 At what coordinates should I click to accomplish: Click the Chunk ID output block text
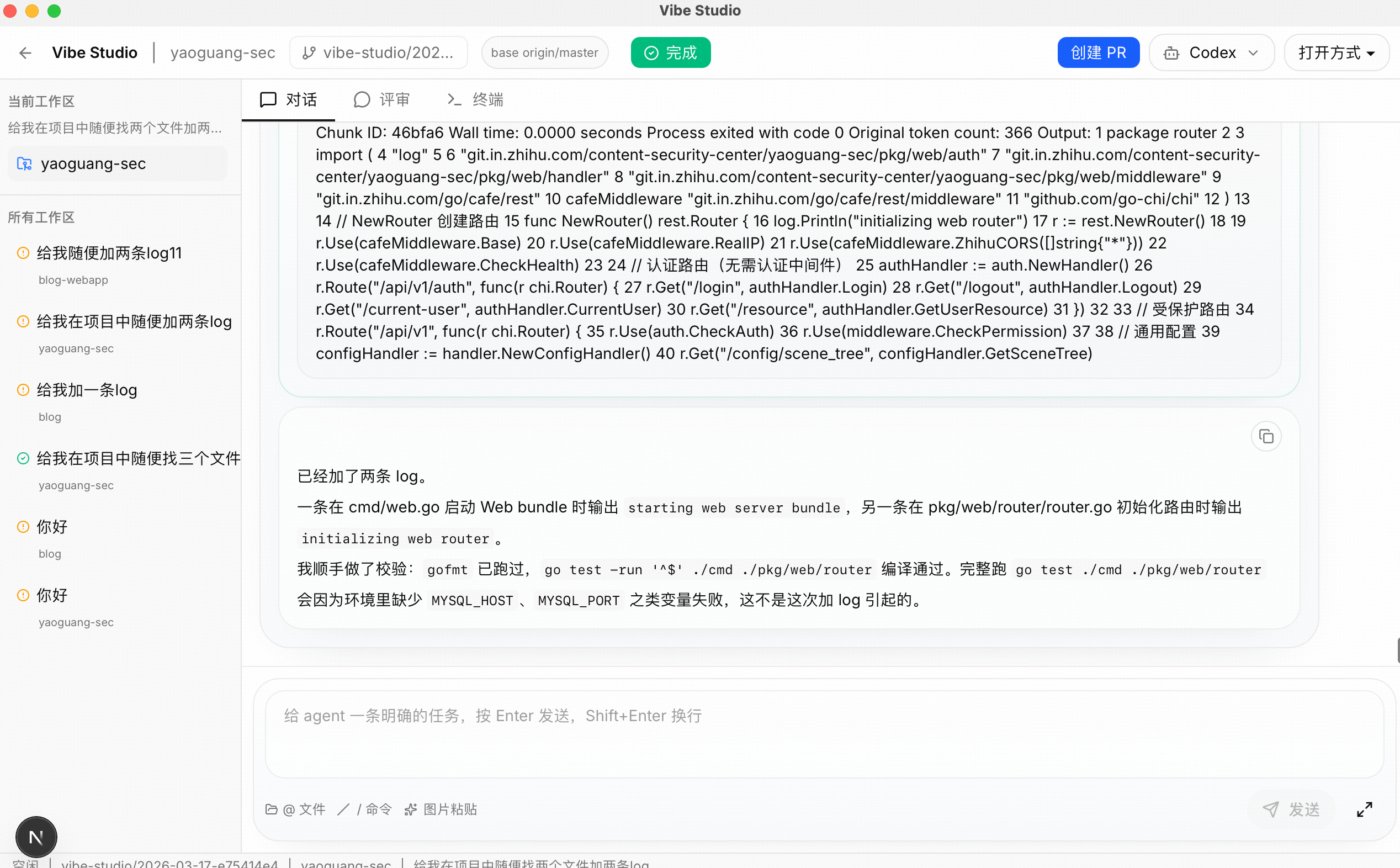click(789, 244)
